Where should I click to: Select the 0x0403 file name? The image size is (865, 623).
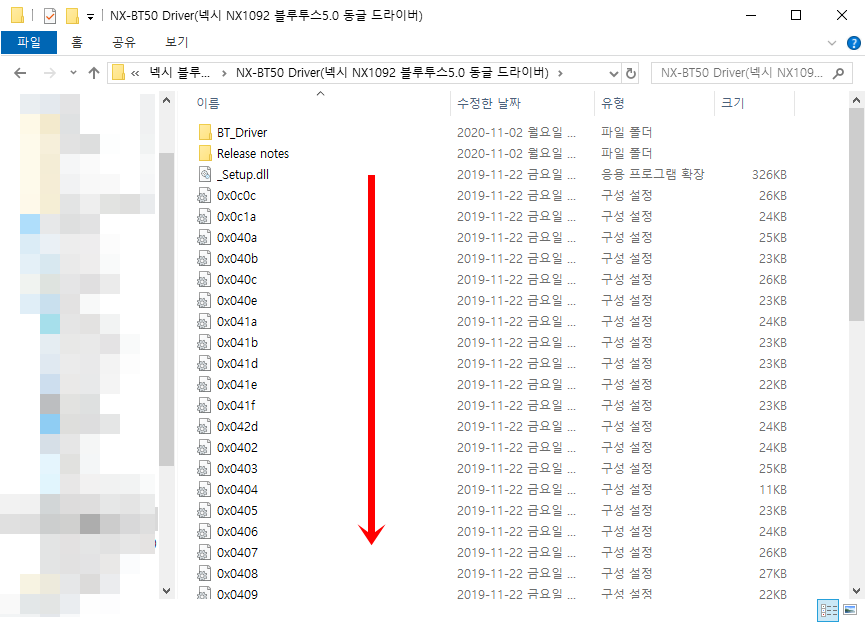[237, 468]
